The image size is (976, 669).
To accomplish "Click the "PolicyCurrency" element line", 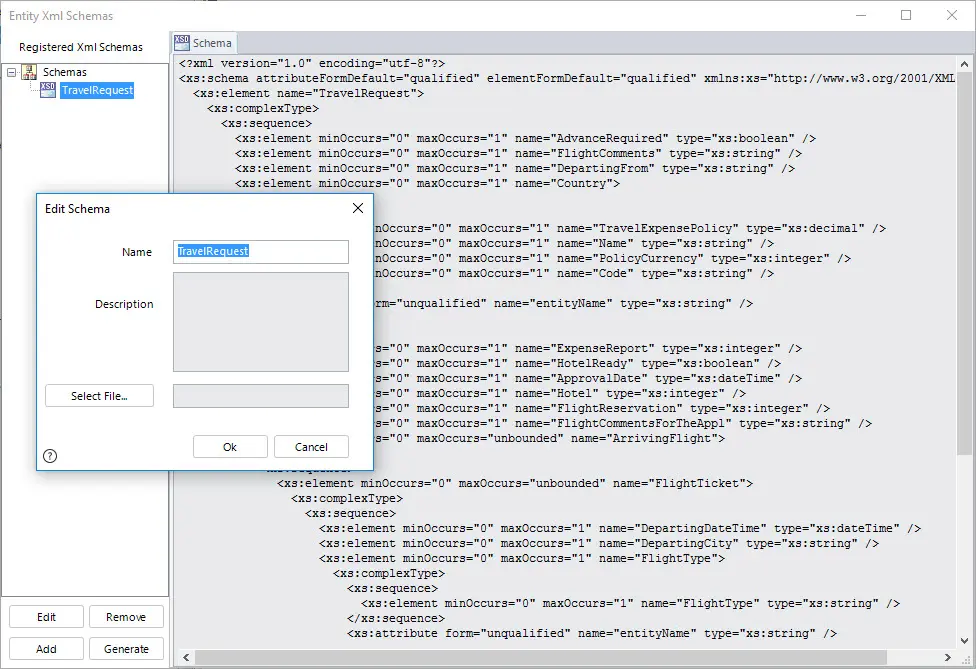I will [x=612, y=258].
